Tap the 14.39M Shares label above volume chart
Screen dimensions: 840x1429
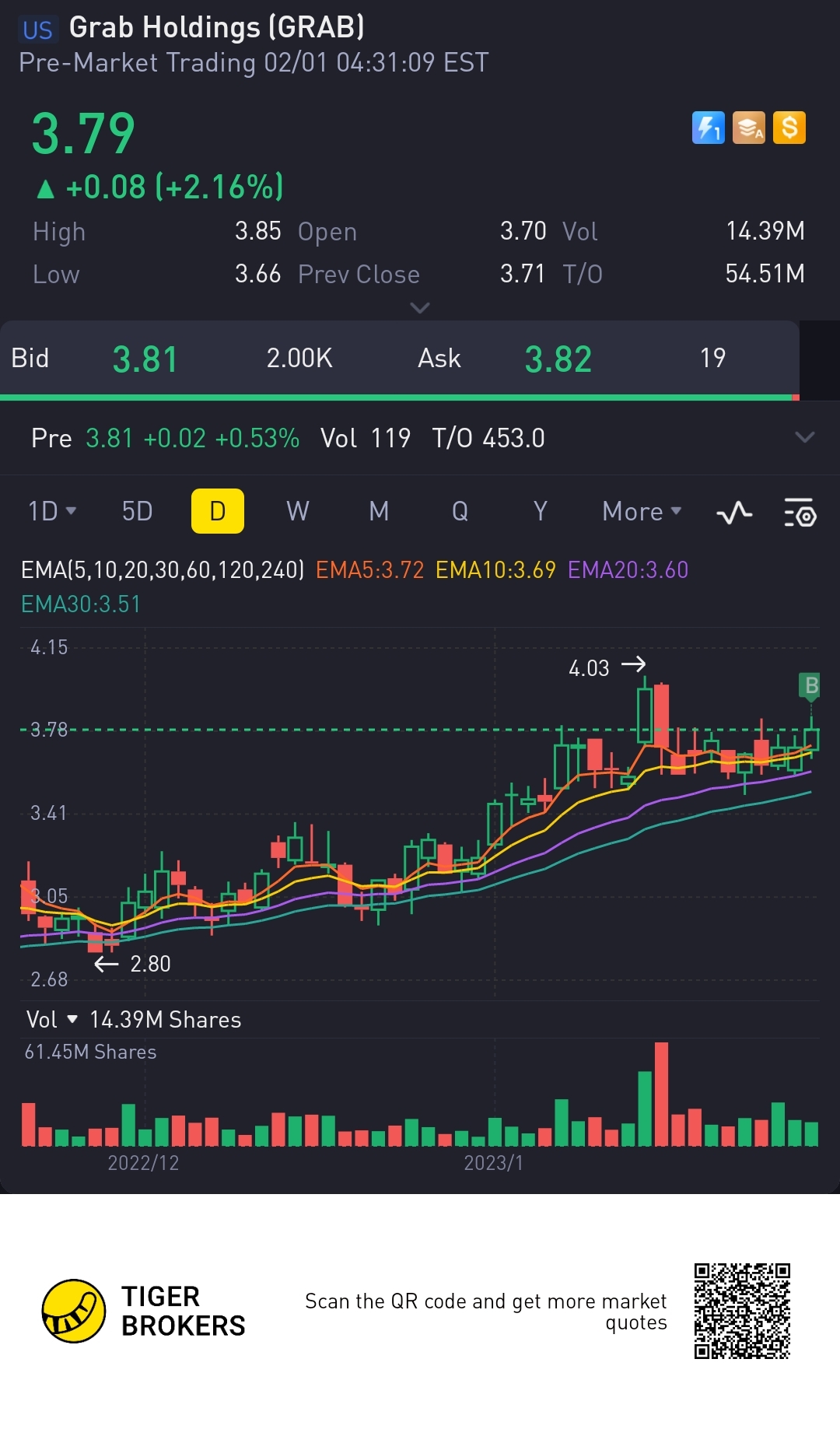tap(165, 1019)
